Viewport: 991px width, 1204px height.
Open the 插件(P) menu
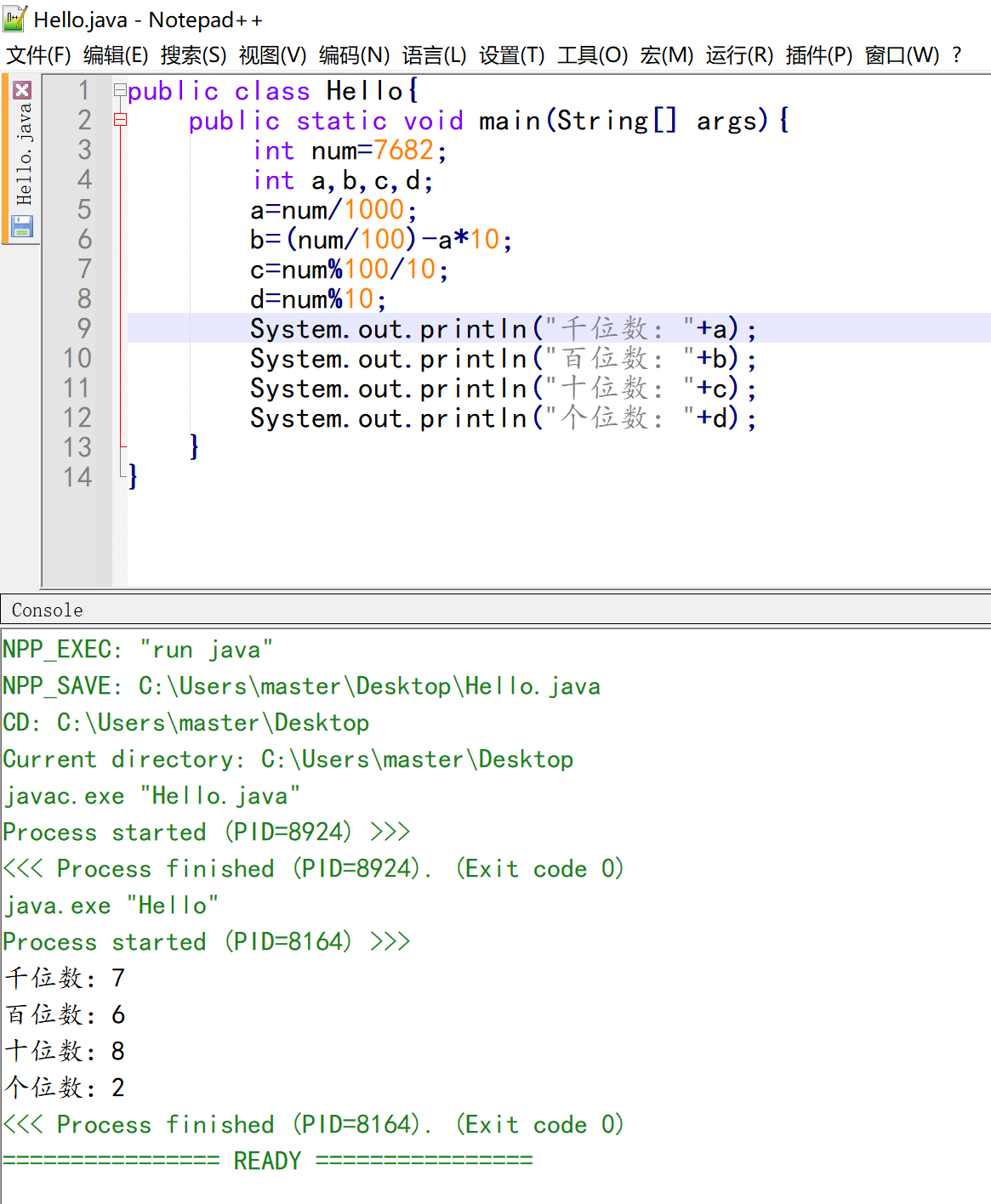(x=819, y=55)
